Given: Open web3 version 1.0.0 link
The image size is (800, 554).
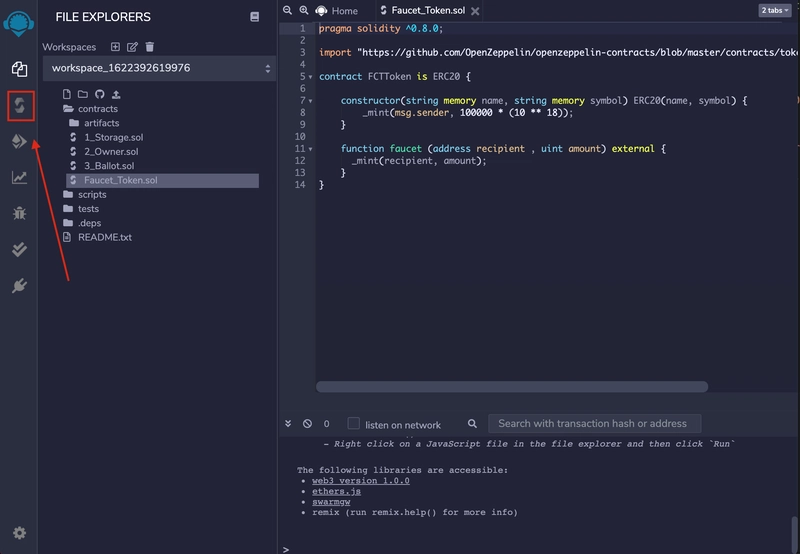Looking at the screenshot, I should click(x=361, y=481).
